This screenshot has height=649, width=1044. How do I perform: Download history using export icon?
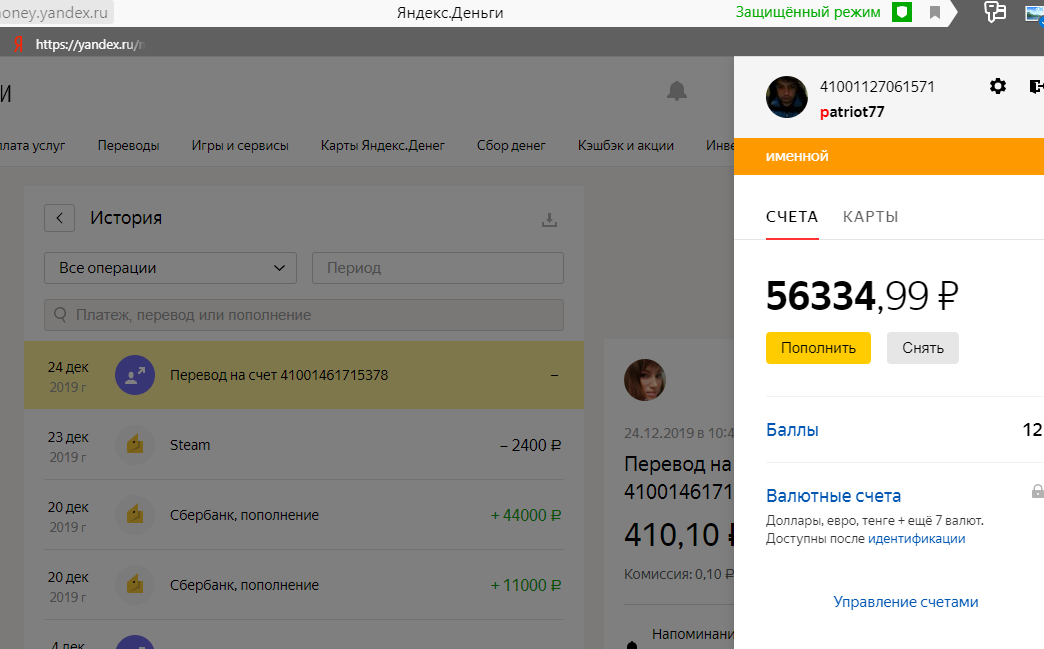(549, 219)
